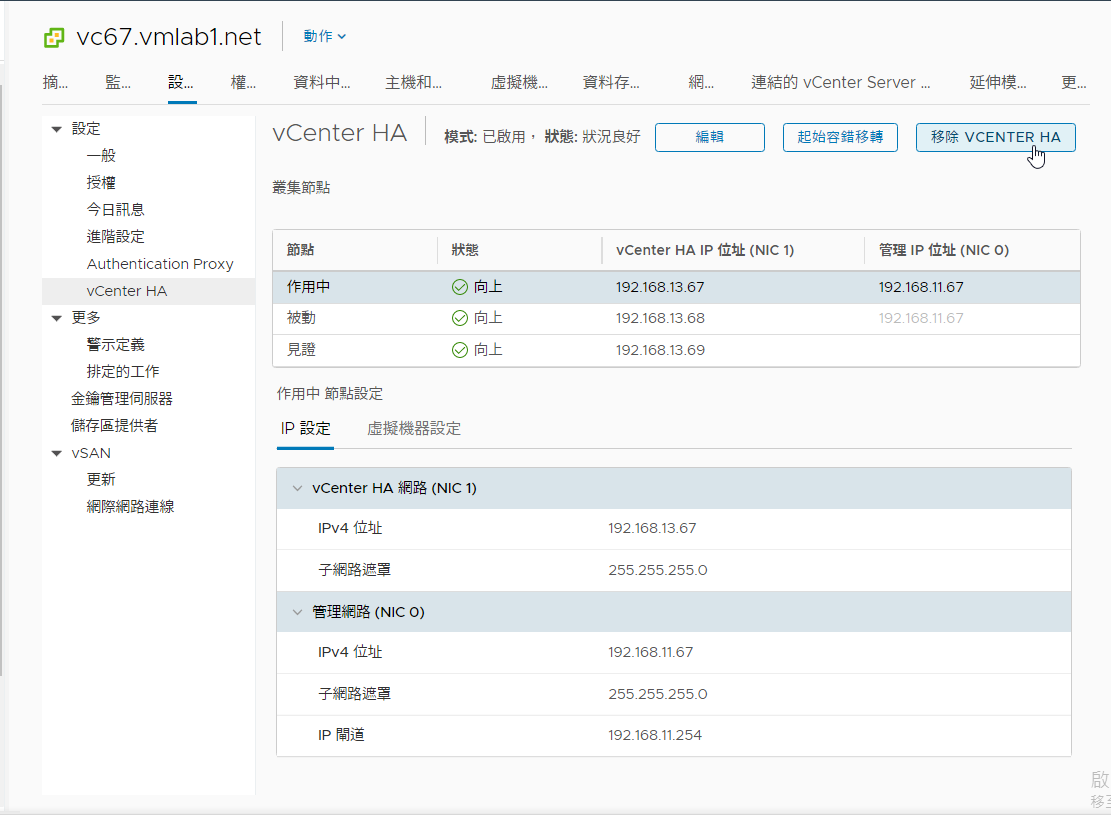Image resolution: width=1111 pixels, height=816 pixels.
Task: Click the 起始容錯移轉 button
Action: point(840,137)
